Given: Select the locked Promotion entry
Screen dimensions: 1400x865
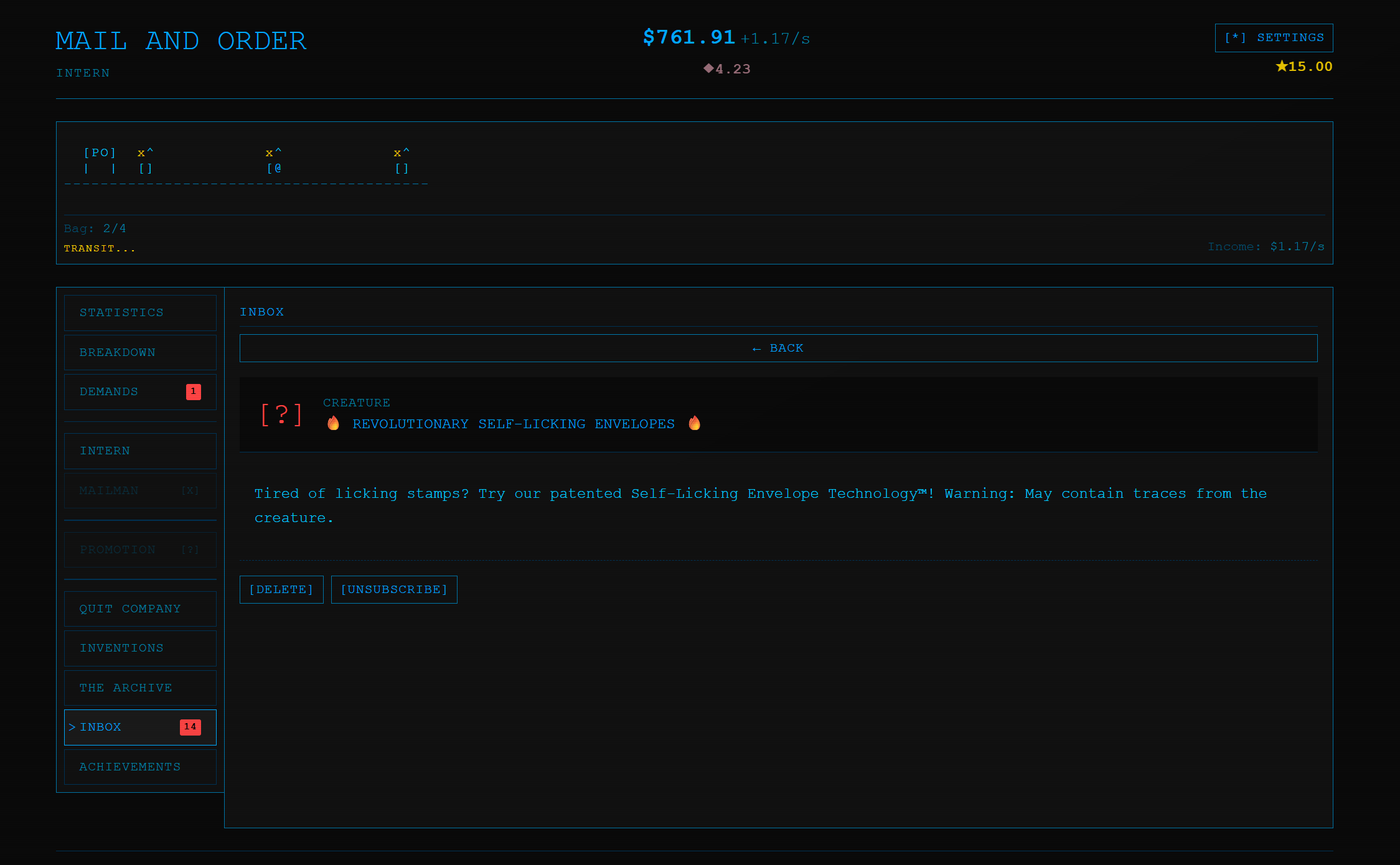Looking at the screenshot, I should coord(140,549).
